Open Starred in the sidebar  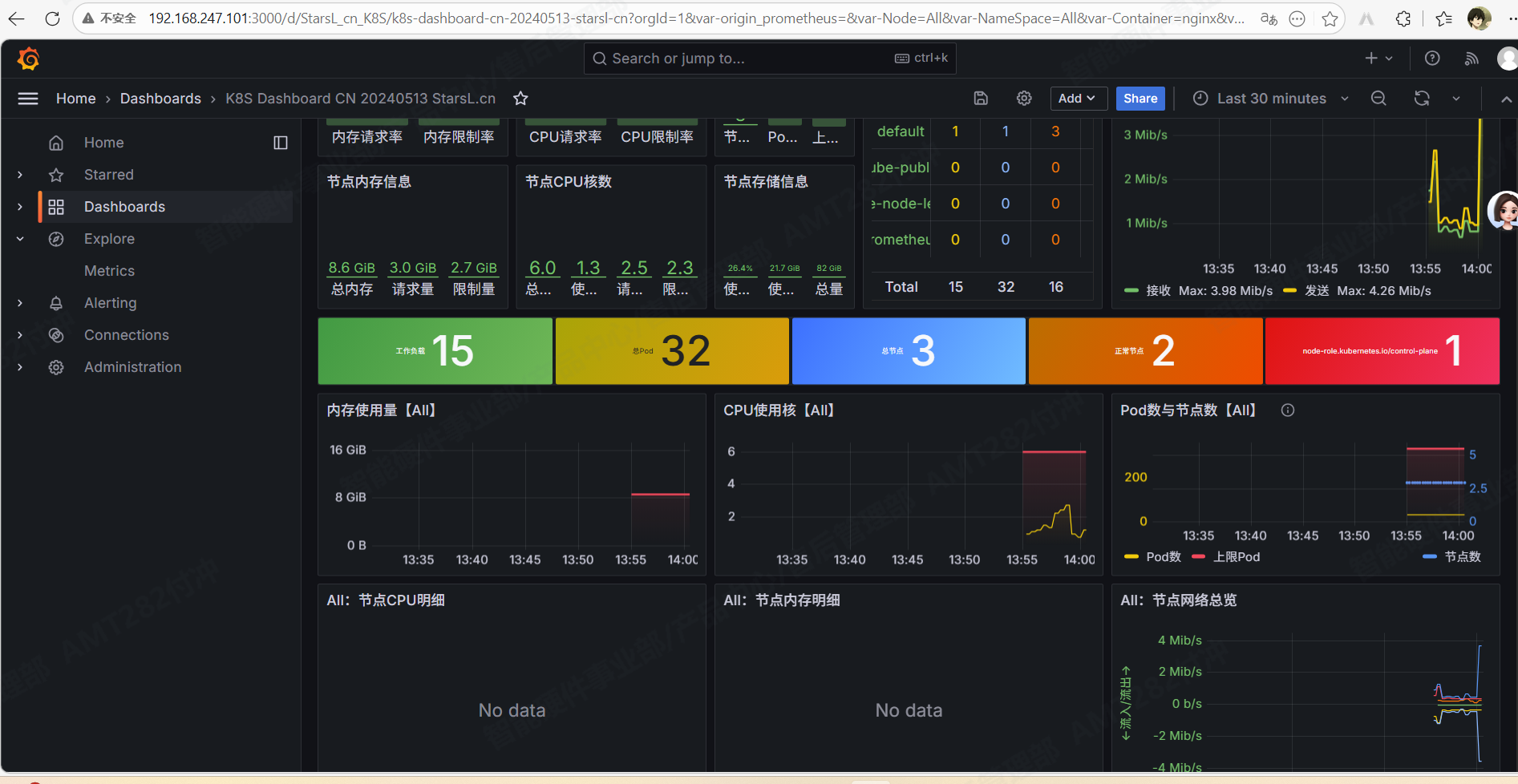pyautogui.click(x=109, y=175)
